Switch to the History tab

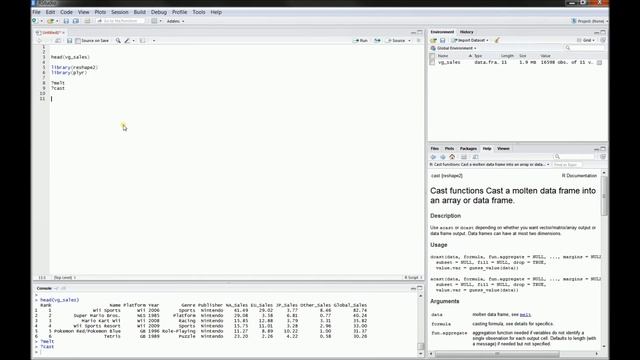pyautogui.click(x=467, y=32)
